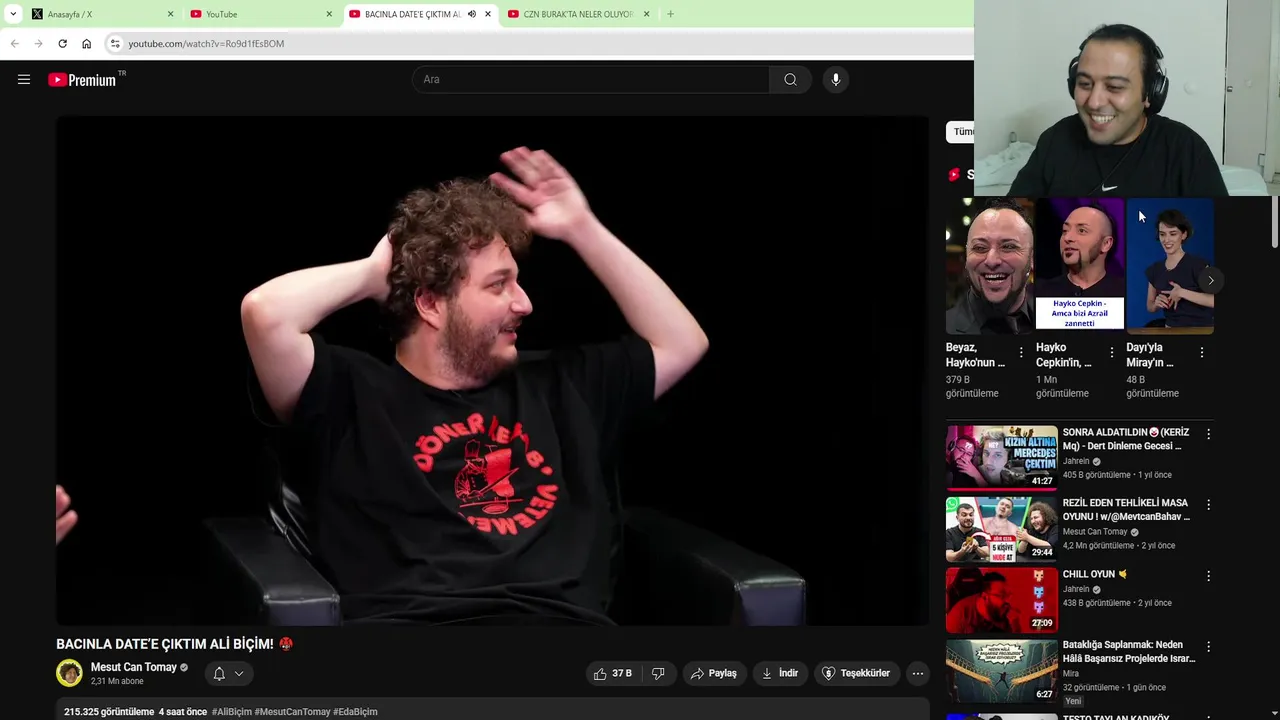Open options for Dayı'yla Miray'ın short
Screen dimensions: 1280x720
pyautogui.click(x=1202, y=352)
